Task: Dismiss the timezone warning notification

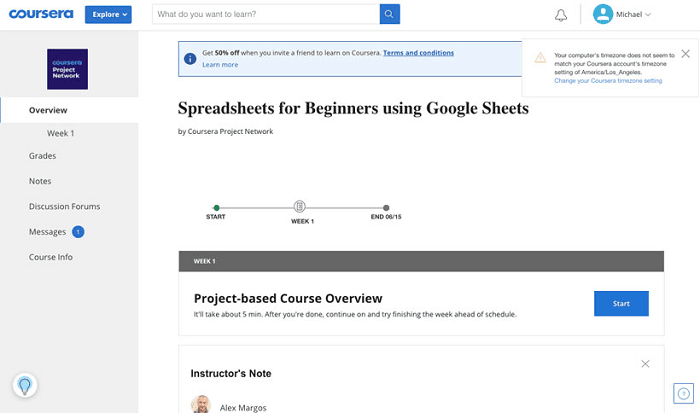Action: (685, 54)
